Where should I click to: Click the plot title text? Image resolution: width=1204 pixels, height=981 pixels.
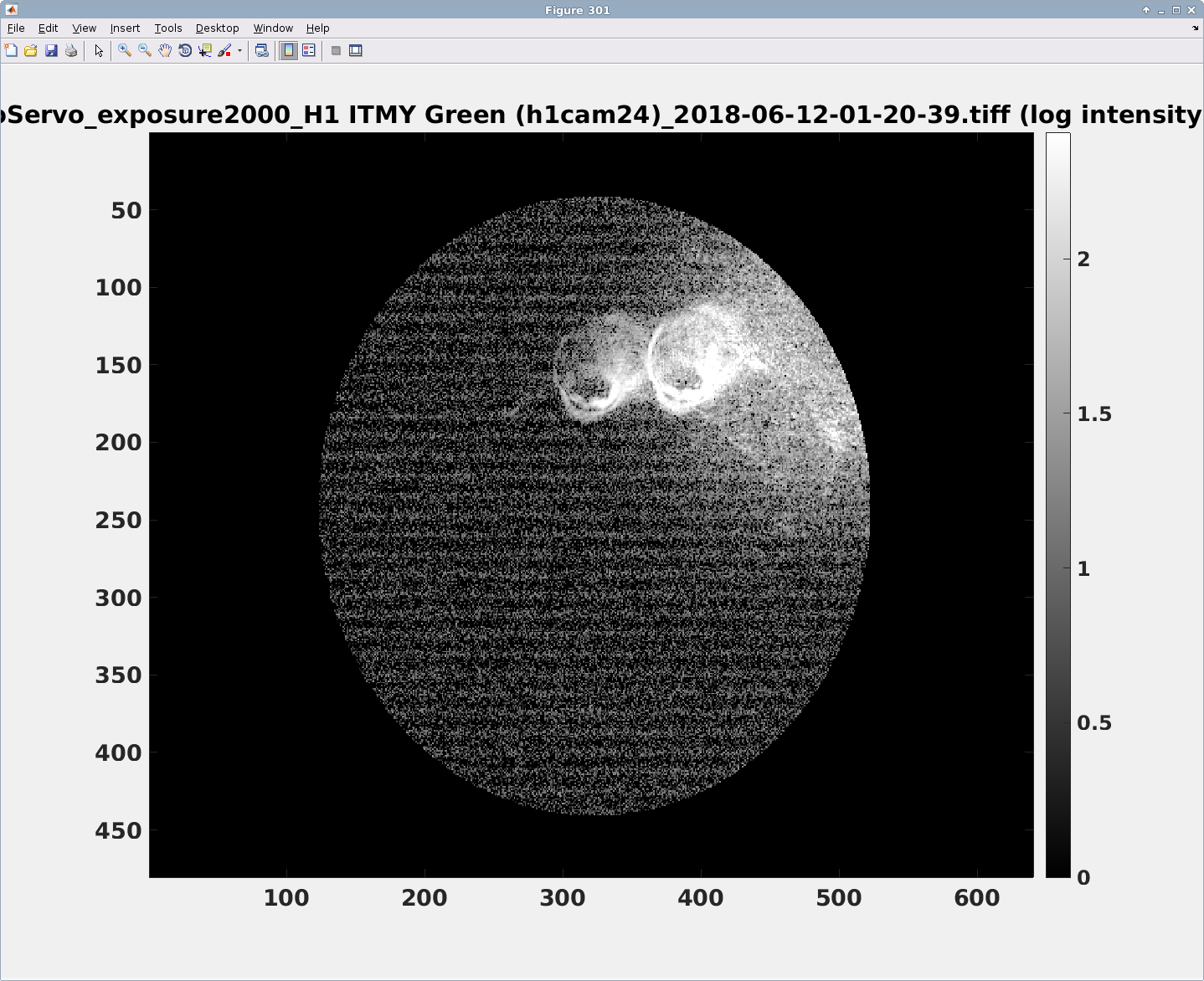[x=602, y=114]
